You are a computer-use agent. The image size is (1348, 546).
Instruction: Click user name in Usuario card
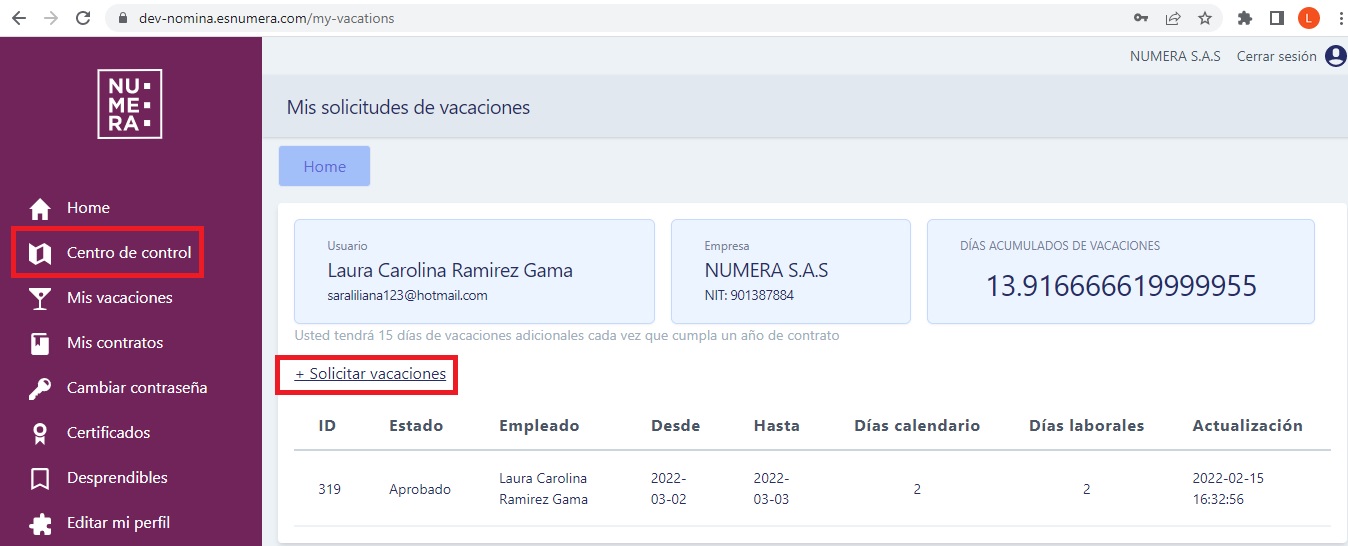point(450,271)
